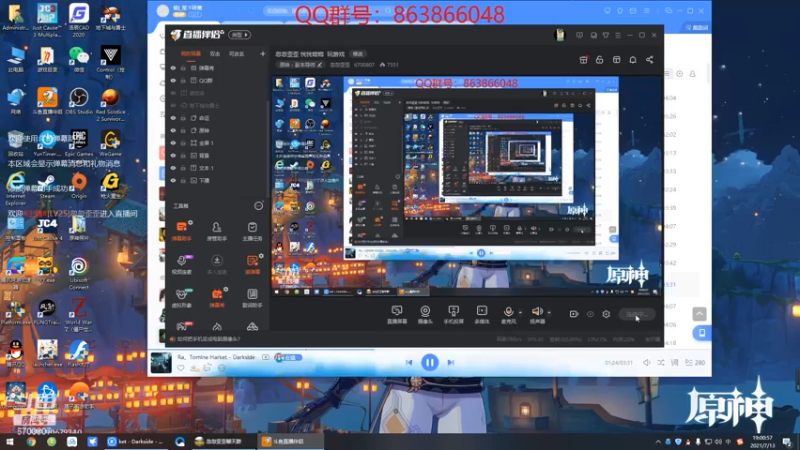Add a 直播屏幕 screen capture source

(397, 314)
